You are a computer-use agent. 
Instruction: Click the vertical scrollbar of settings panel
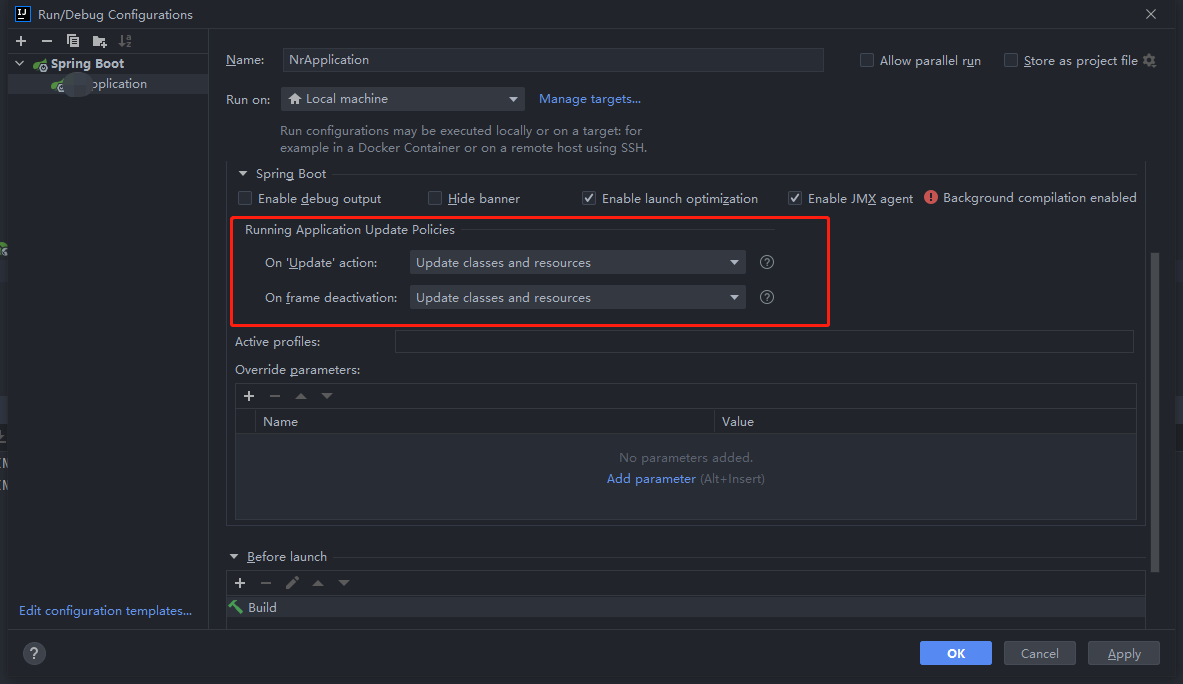[1154, 412]
